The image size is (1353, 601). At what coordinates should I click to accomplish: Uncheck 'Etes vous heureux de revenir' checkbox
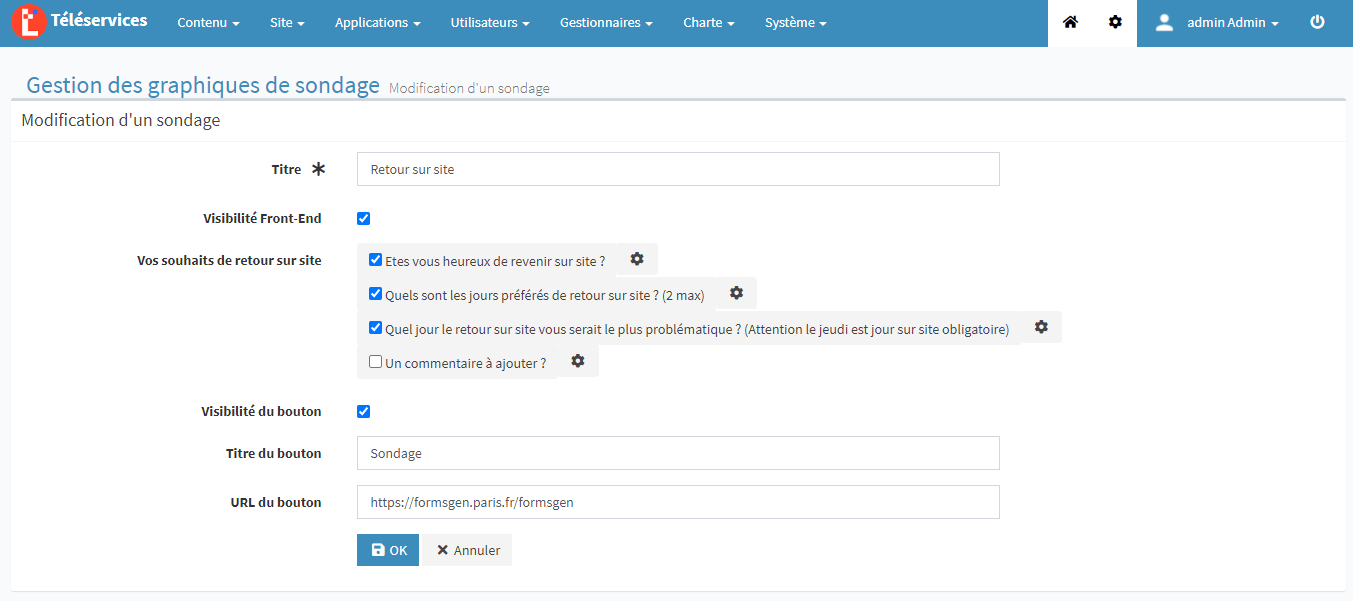[x=376, y=260]
